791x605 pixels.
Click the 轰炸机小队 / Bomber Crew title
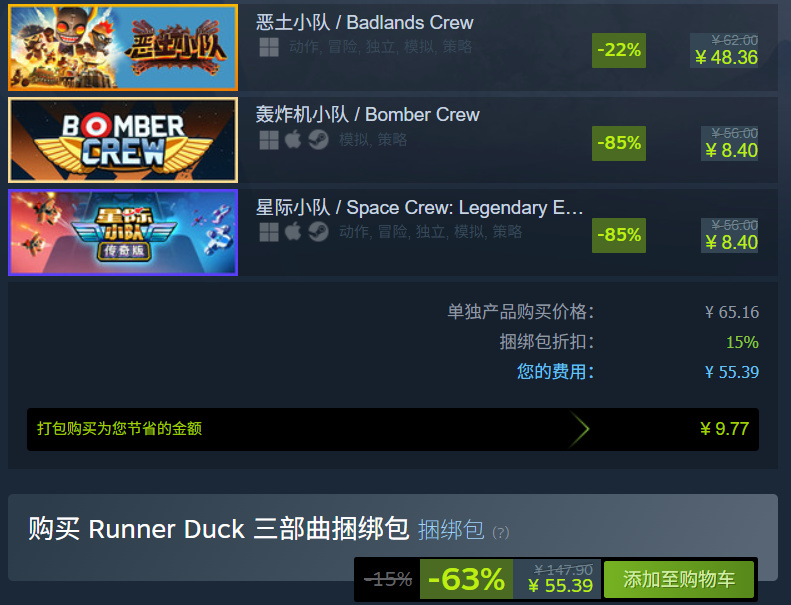tap(367, 115)
